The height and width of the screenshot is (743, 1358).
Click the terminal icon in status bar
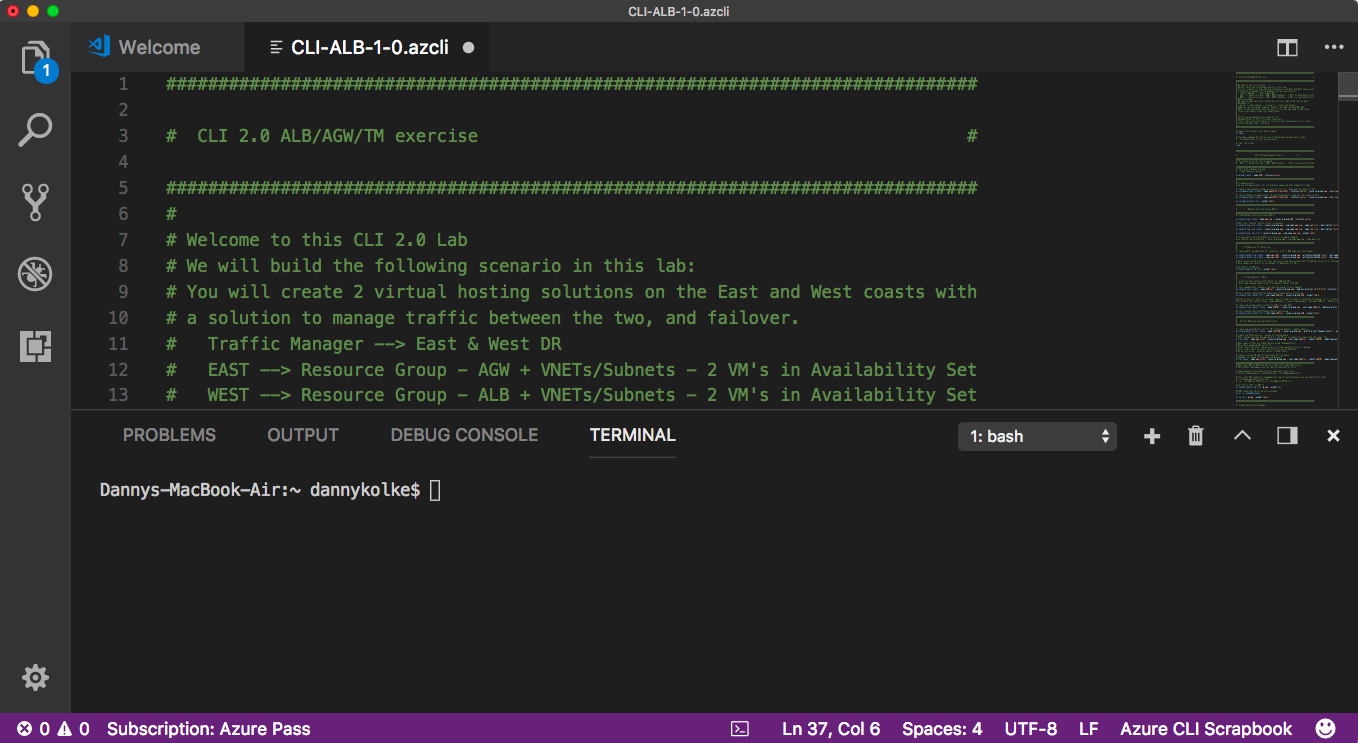[740, 729]
